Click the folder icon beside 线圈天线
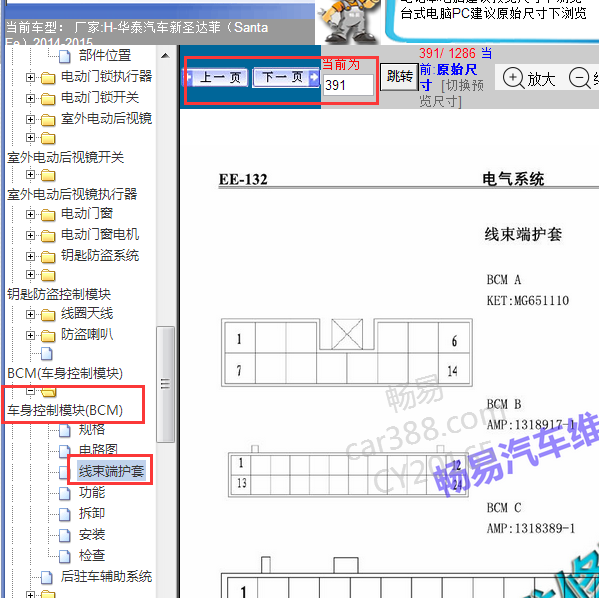 48,315
